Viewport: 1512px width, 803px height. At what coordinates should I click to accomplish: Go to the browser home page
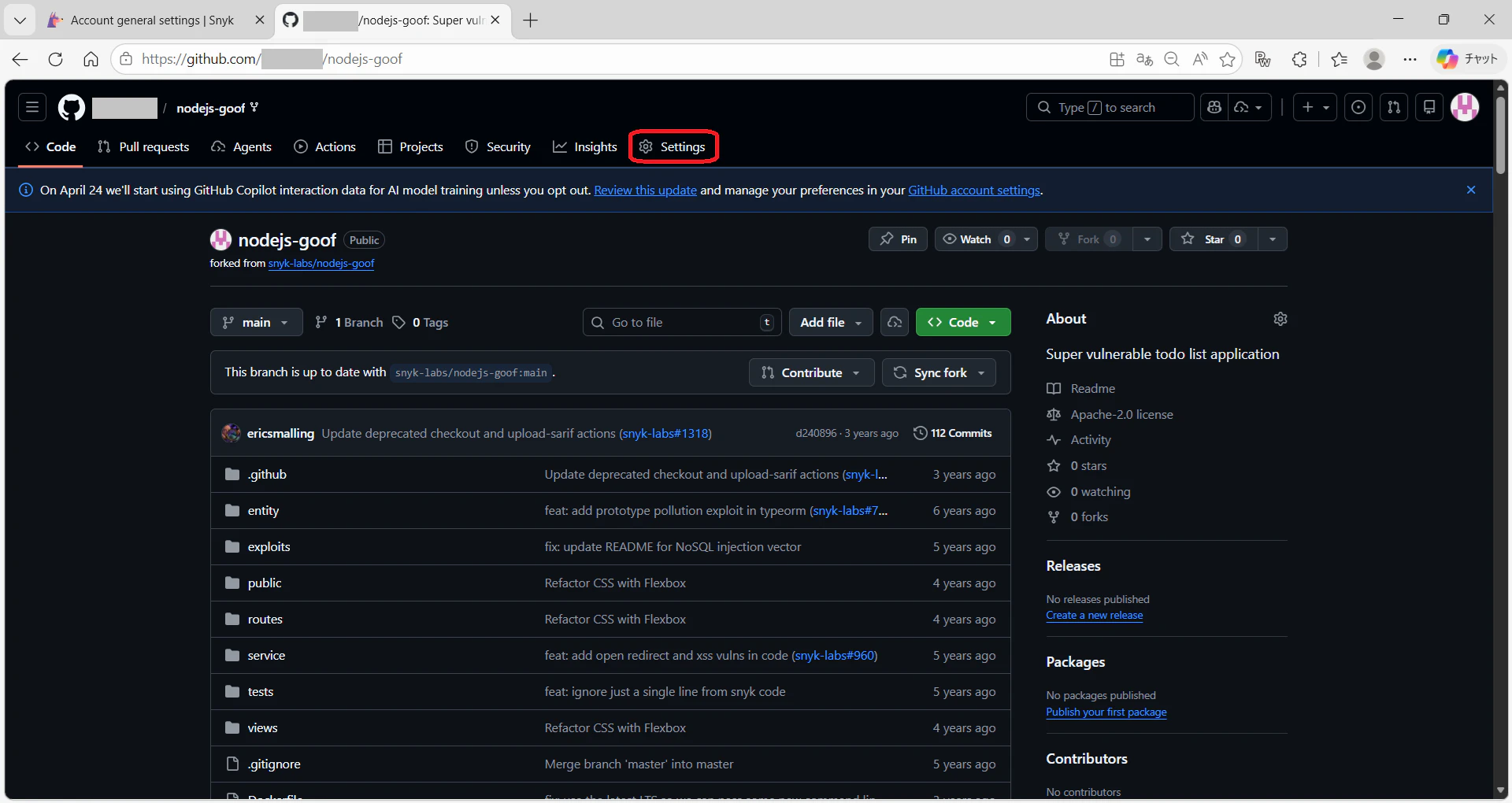tap(91, 59)
